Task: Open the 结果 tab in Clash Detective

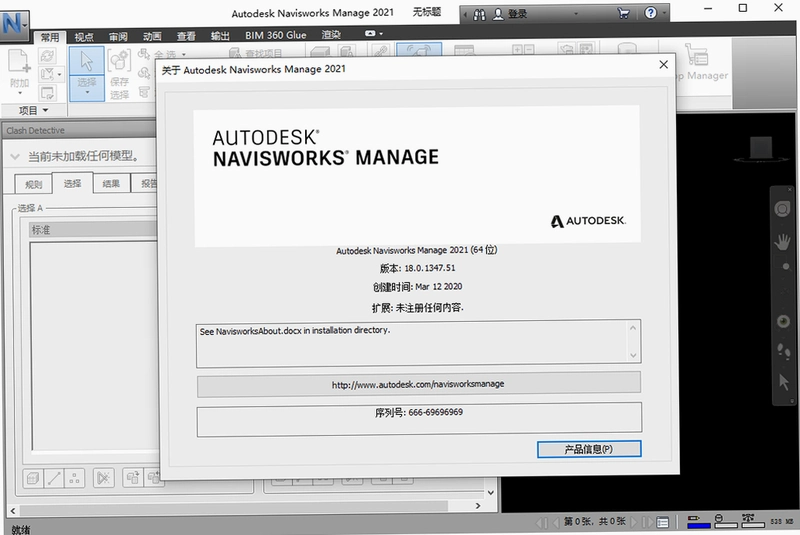Action: click(111, 184)
